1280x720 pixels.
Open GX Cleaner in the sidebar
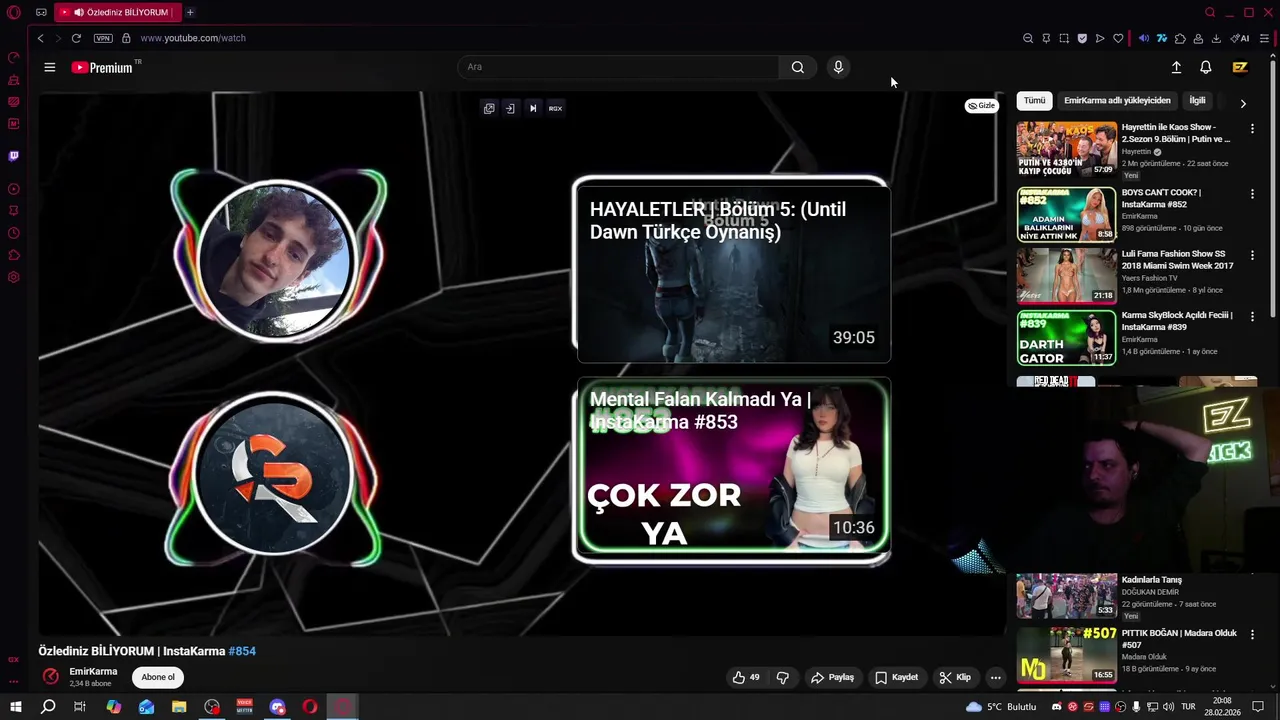tap(14, 79)
